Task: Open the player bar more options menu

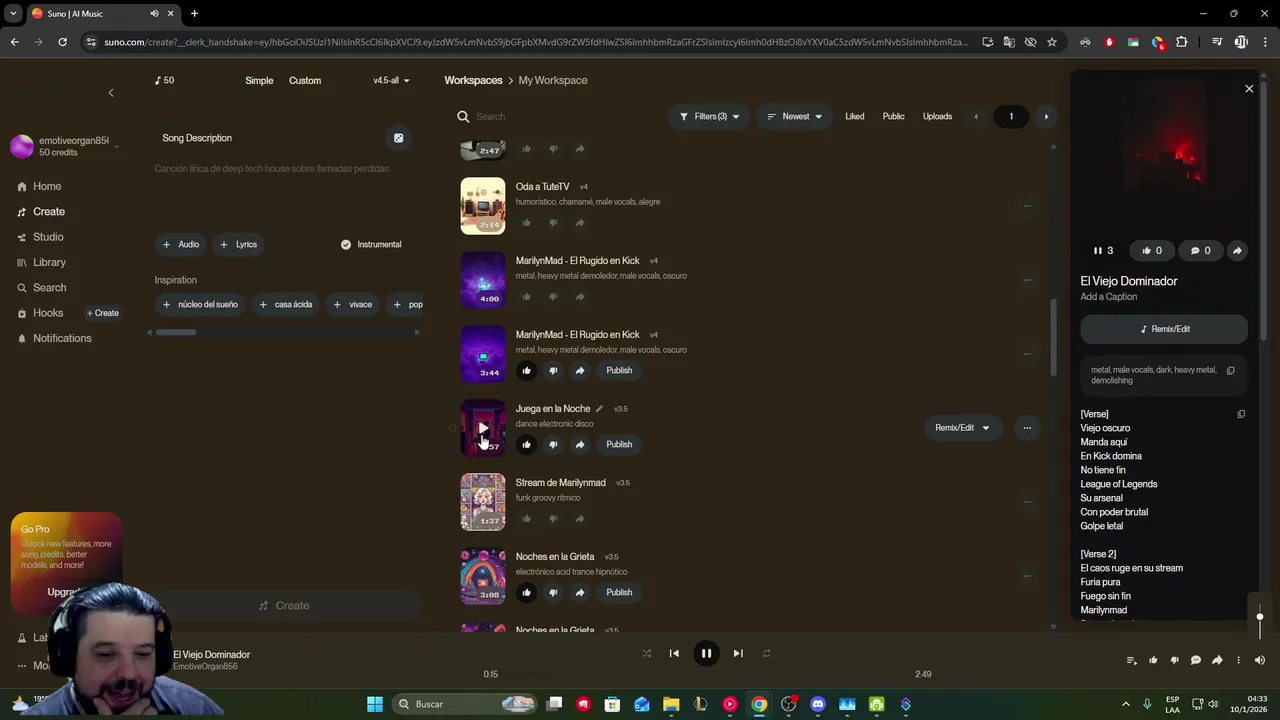Action: pyautogui.click(x=1238, y=660)
